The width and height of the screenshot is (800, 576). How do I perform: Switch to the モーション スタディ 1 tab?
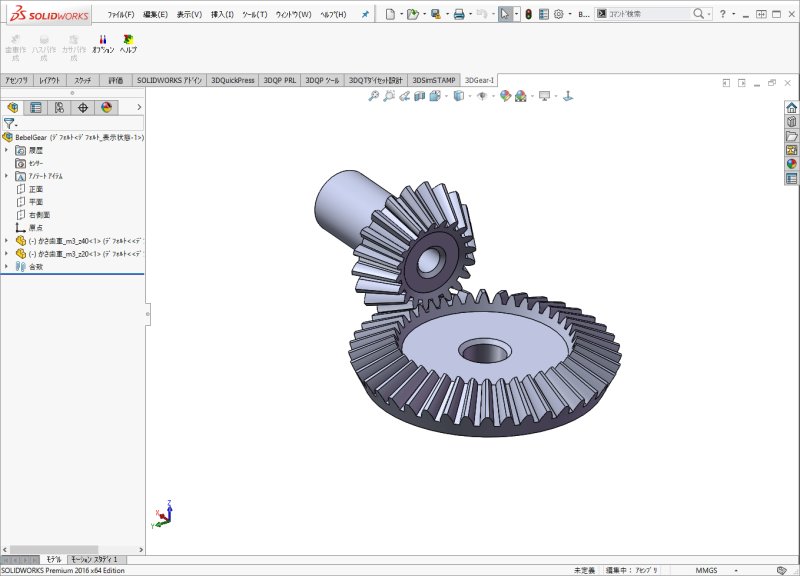click(x=94, y=559)
